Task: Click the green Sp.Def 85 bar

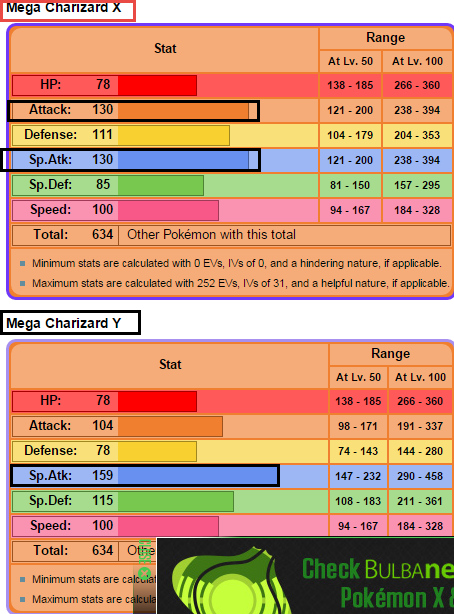Action: click(x=161, y=185)
